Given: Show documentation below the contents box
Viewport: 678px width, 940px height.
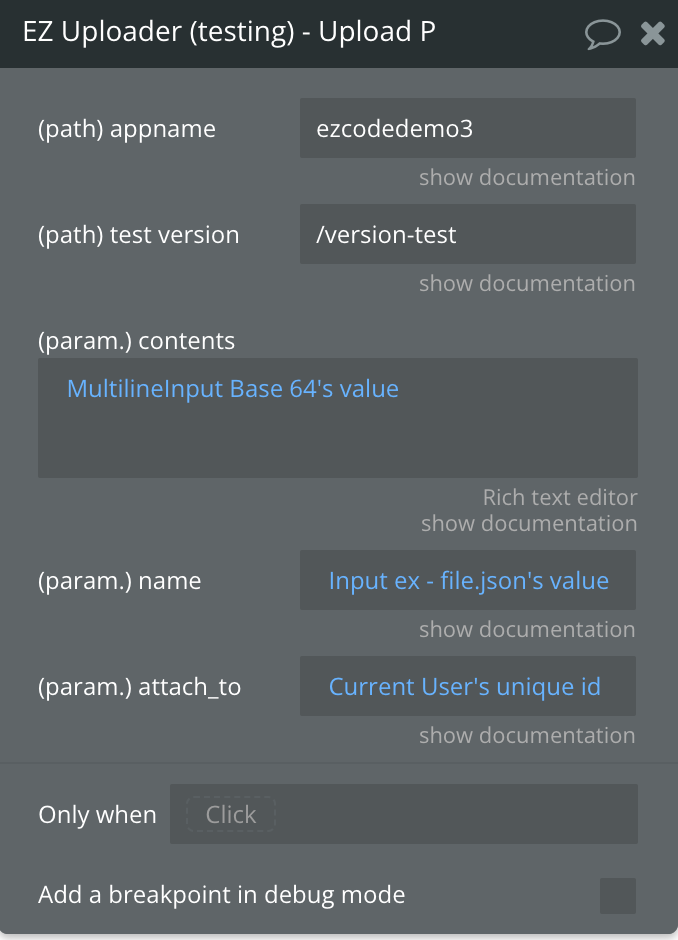Looking at the screenshot, I should (x=529, y=523).
